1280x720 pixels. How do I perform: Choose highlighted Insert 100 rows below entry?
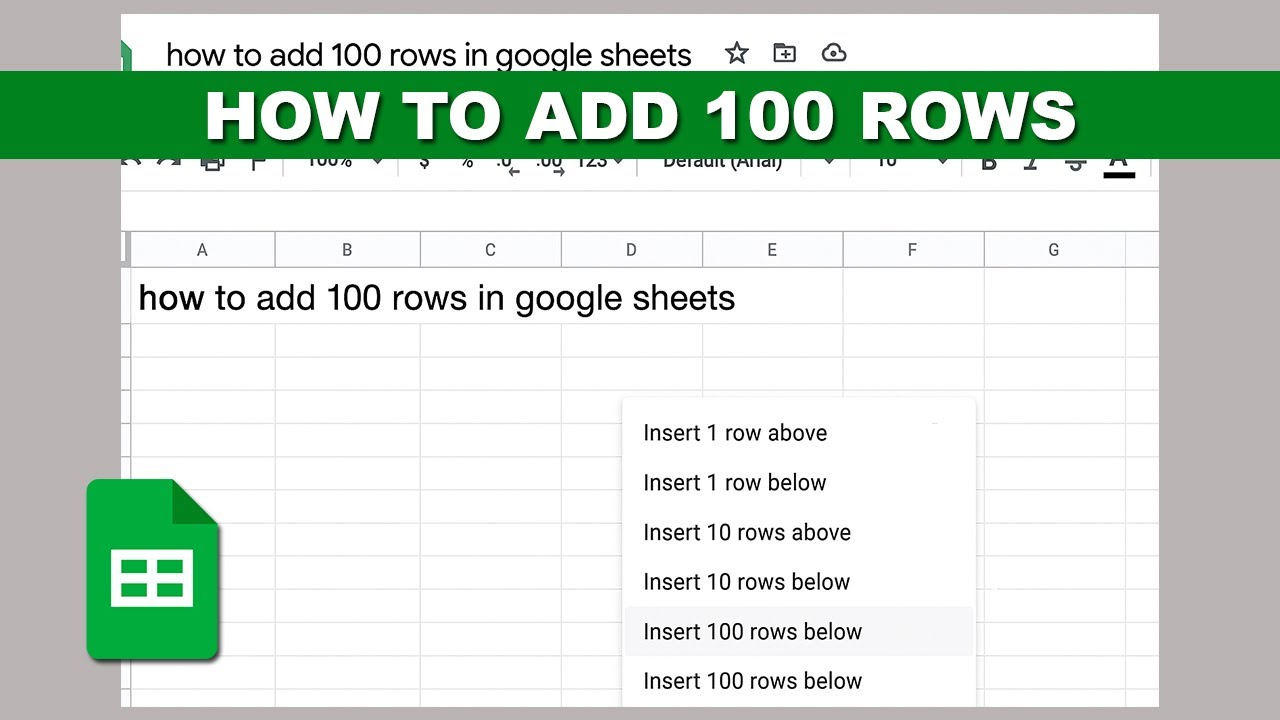pyautogui.click(x=798, y=631)
